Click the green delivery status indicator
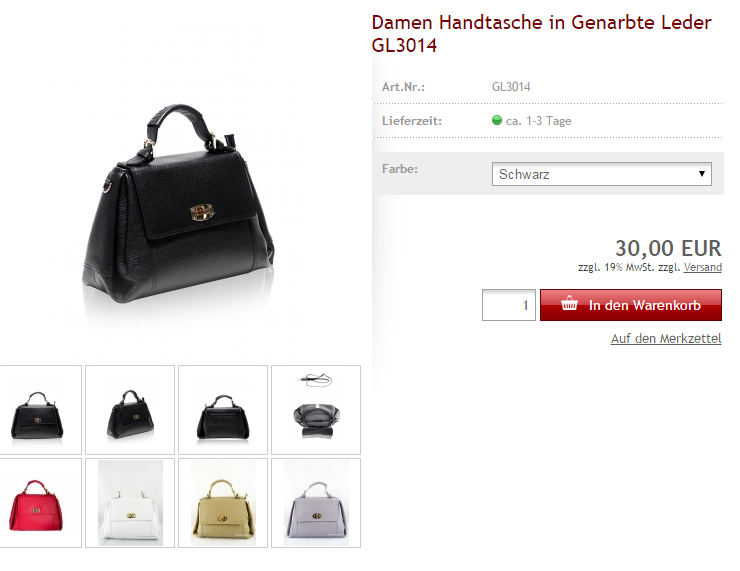Screen dimensions: 740x571 pos(496,120)
